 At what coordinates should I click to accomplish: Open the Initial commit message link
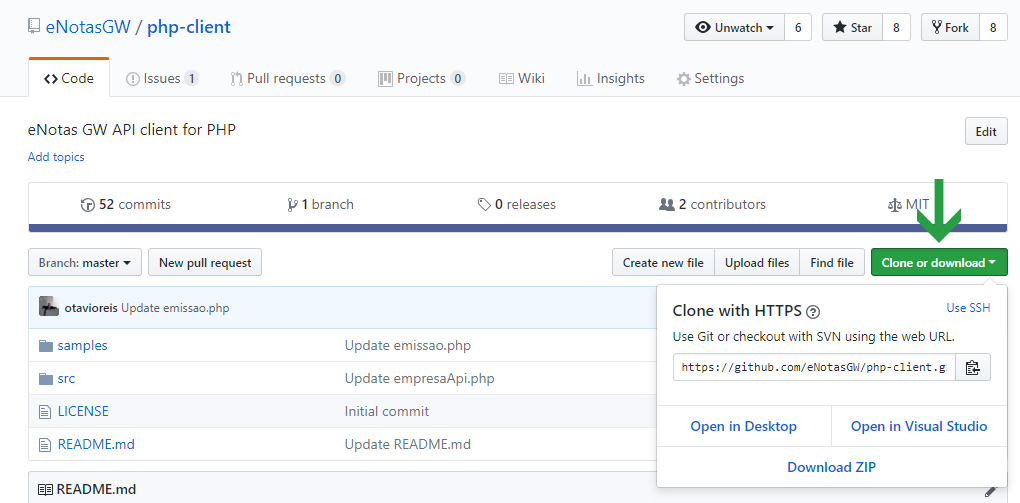pyautogui.click(x=387, y=411)
